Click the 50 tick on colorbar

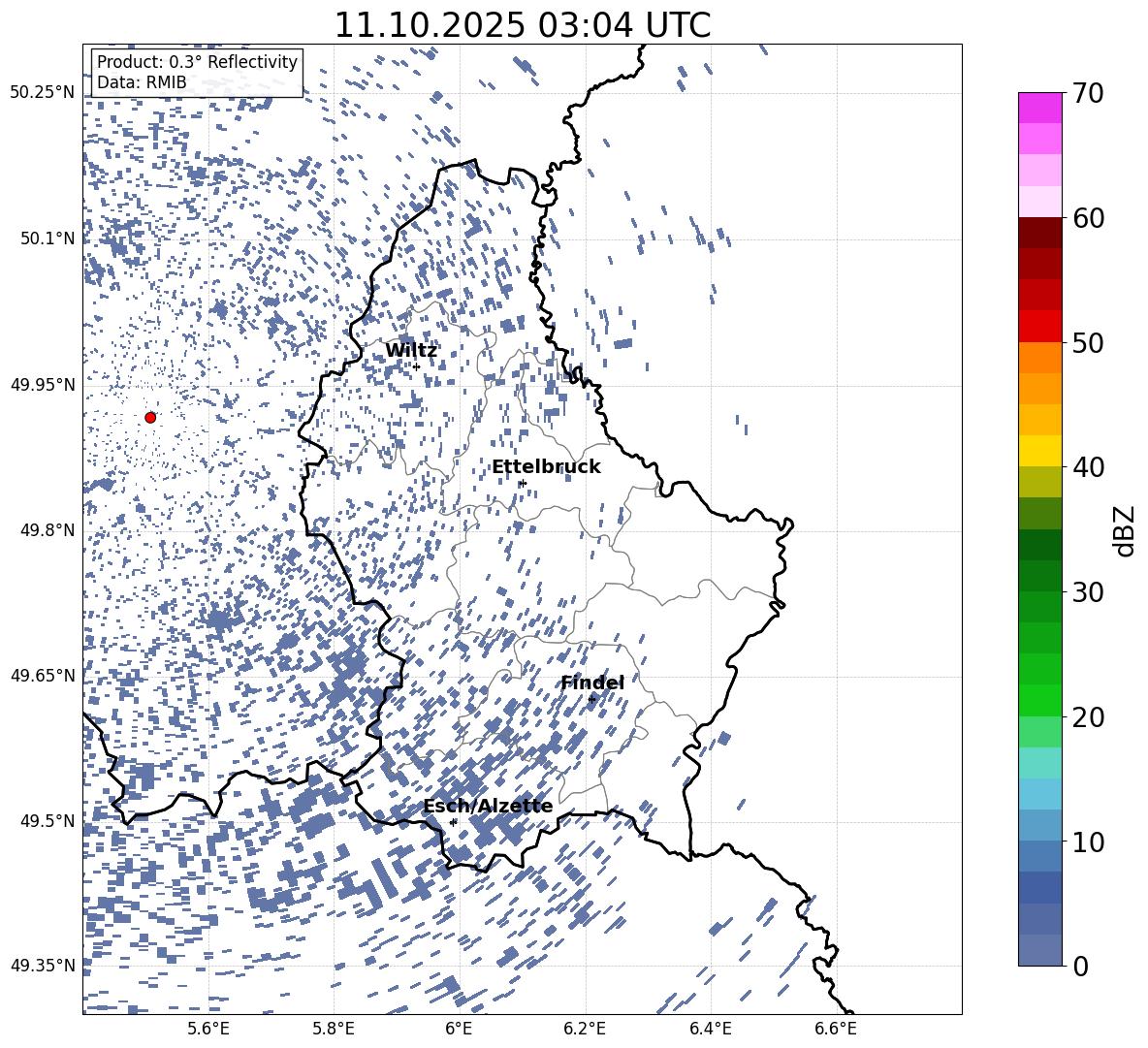click(1088, 342)
